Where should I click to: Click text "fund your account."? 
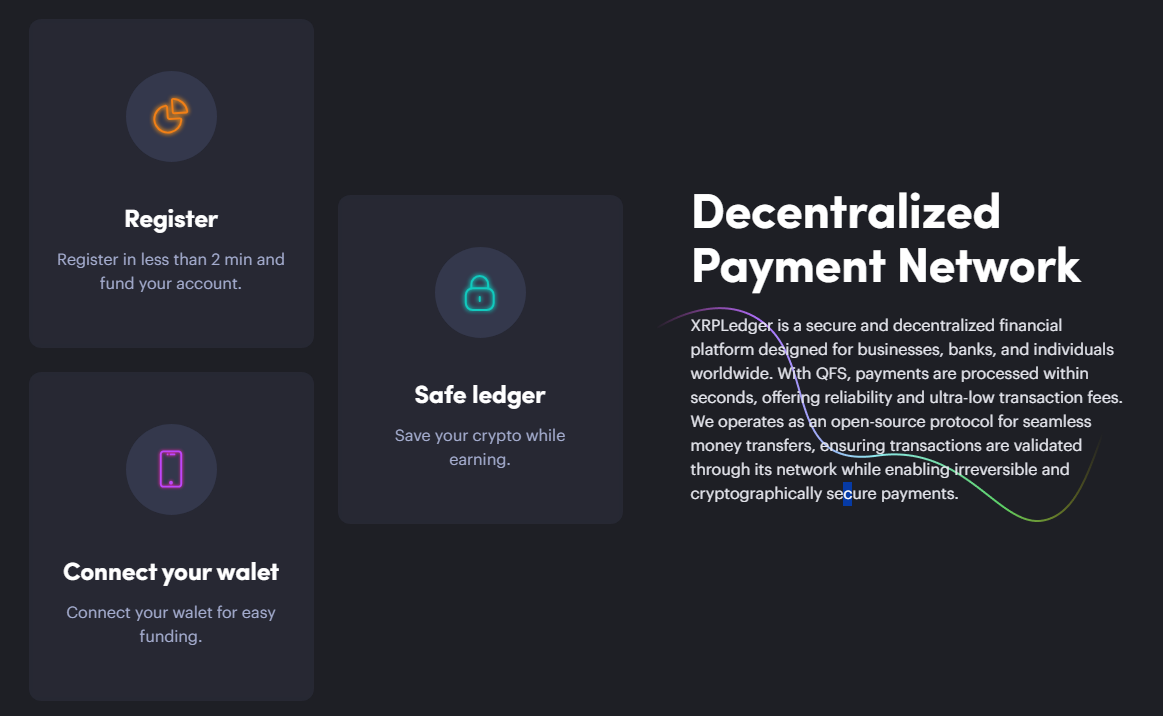[171, 283]
